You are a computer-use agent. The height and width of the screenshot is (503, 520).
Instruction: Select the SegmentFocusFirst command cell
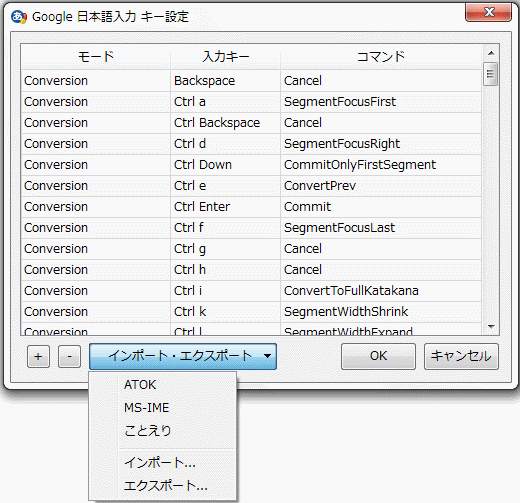[381, 102]
